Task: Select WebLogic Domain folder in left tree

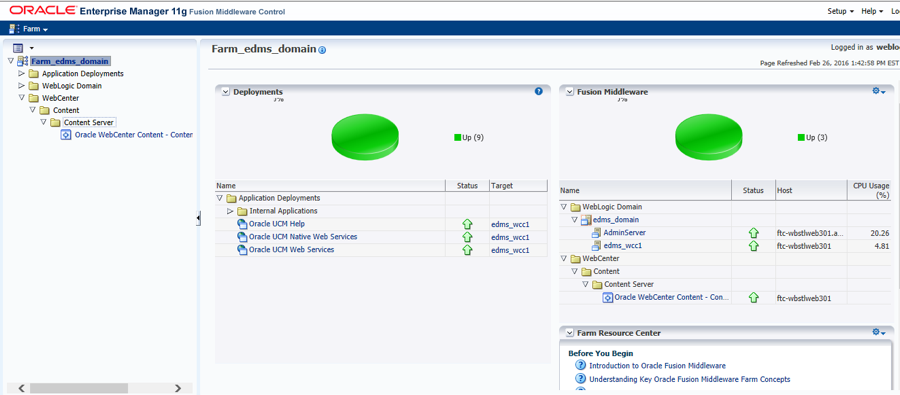Action: coord(72,86)
